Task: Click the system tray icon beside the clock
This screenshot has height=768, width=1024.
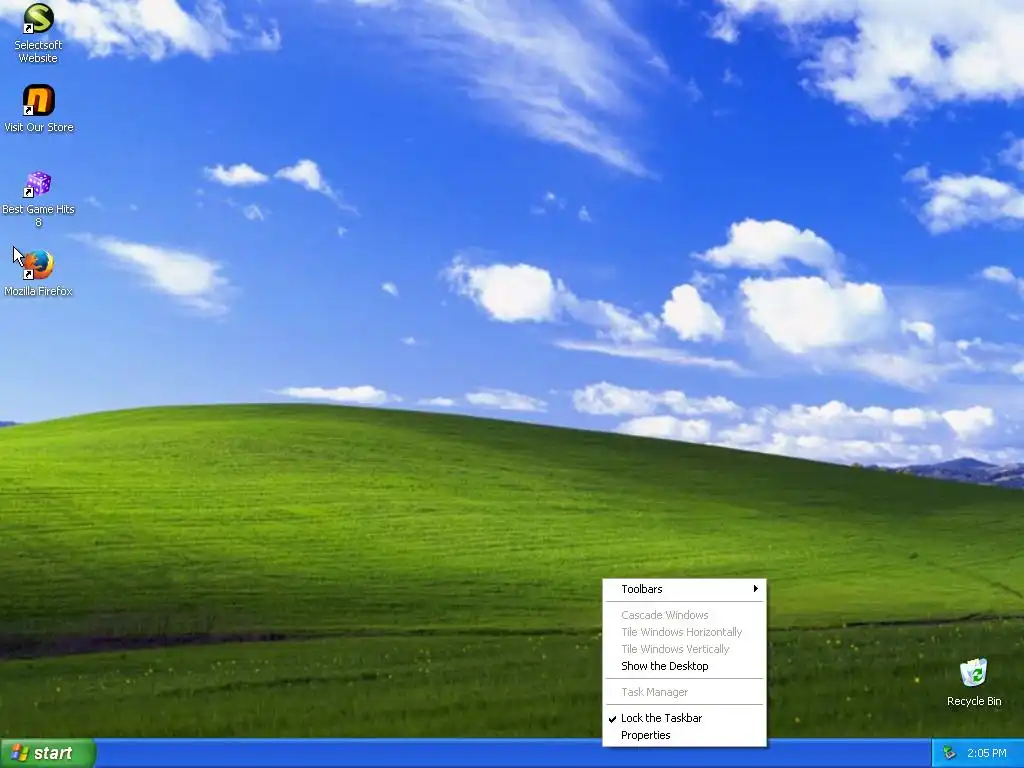Action: (949, 753)
